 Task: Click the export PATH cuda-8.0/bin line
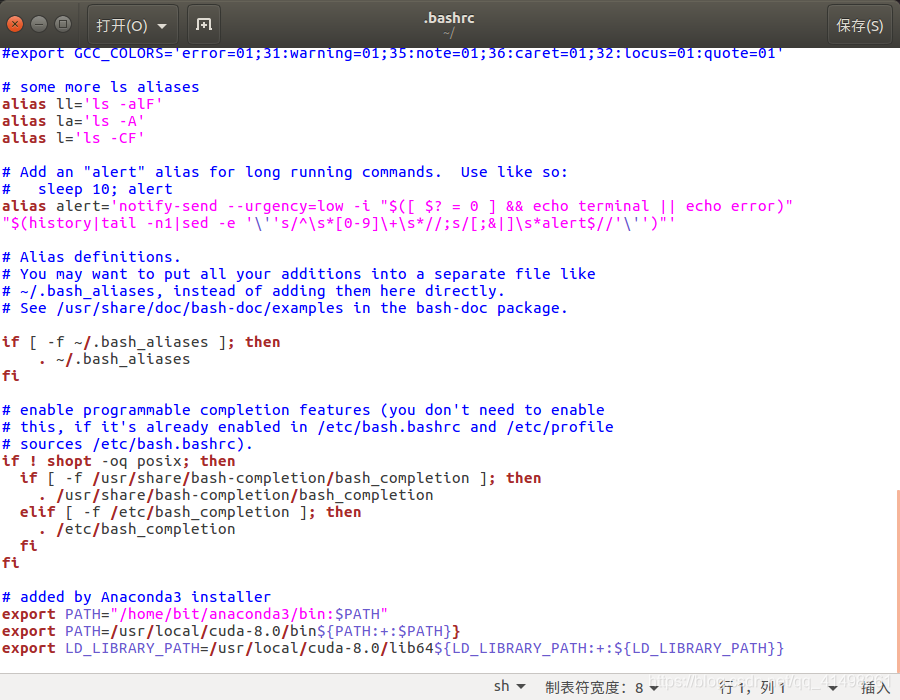tap(231, 631)
